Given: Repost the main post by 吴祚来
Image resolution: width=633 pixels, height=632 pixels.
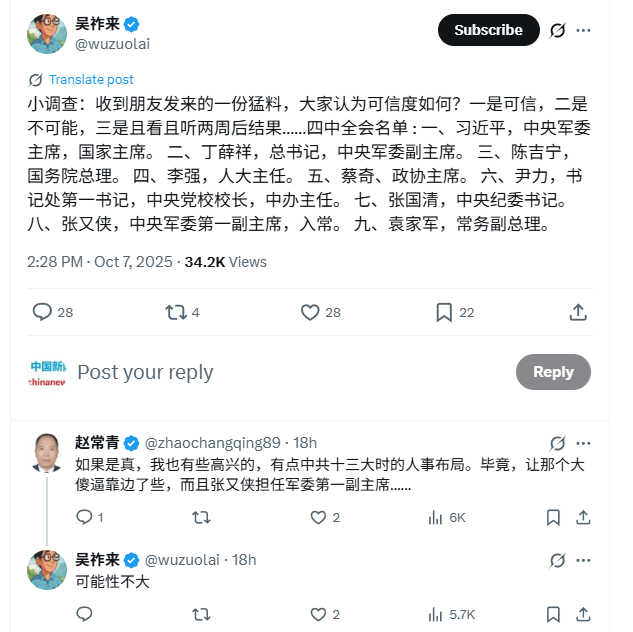Looking at the screenshot, I should pos(176,313).
